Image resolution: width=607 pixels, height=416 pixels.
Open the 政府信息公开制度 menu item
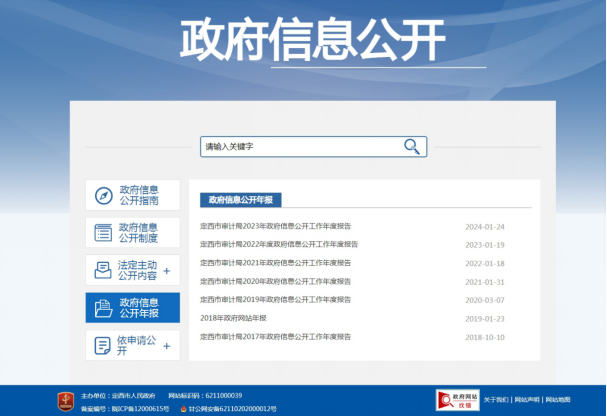[x=139, y=233]
